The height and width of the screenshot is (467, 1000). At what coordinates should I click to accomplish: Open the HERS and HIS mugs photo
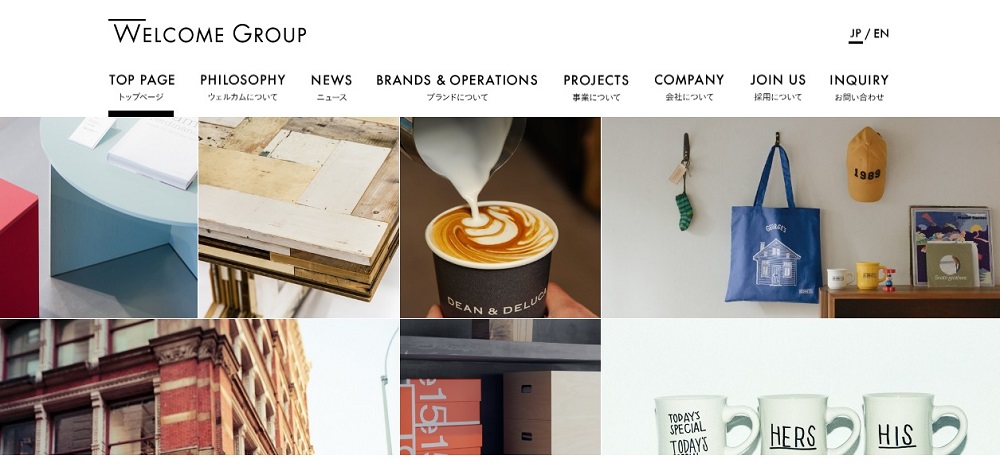(x=801, y=387)
